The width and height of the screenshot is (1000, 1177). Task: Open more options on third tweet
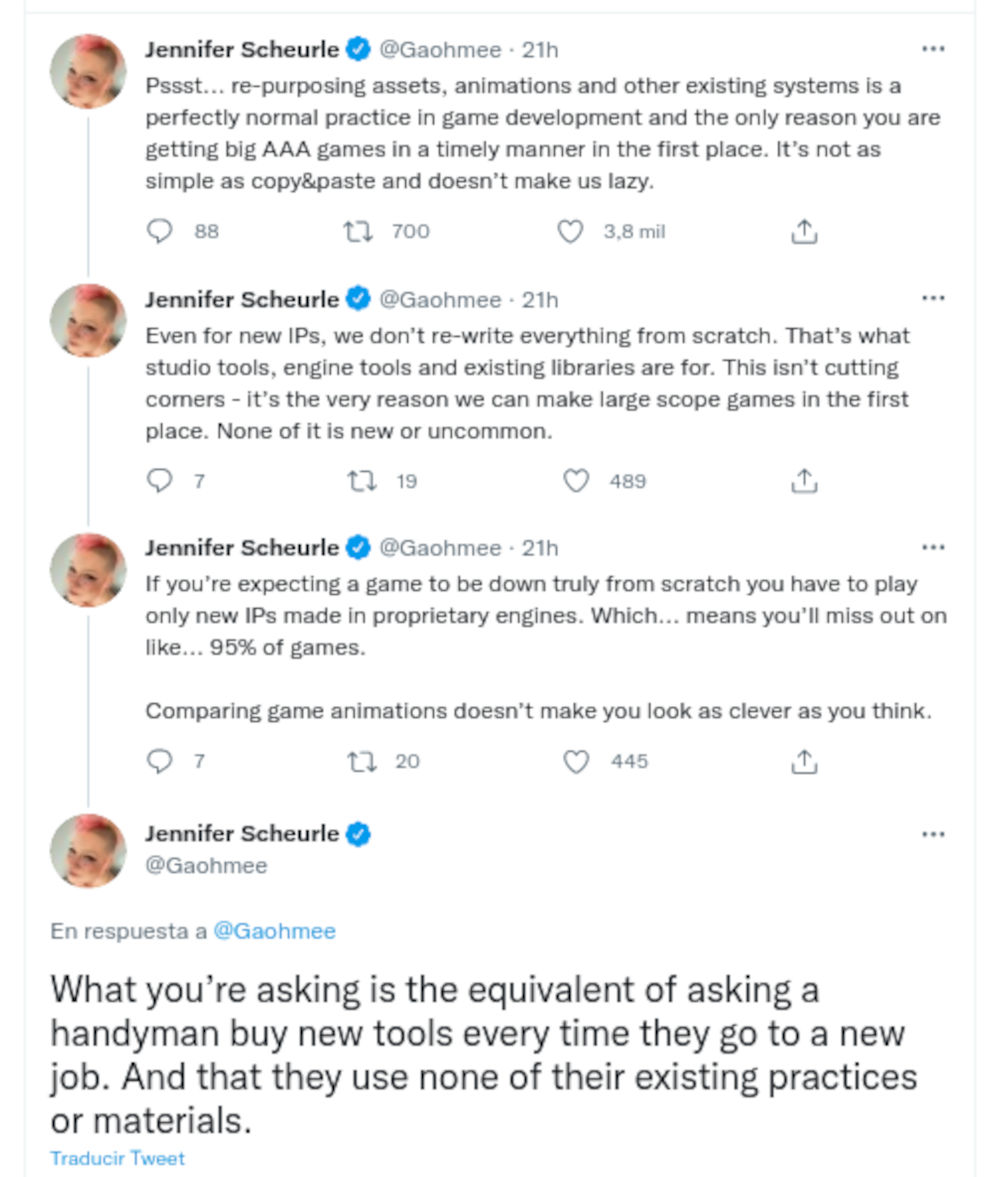933,548
